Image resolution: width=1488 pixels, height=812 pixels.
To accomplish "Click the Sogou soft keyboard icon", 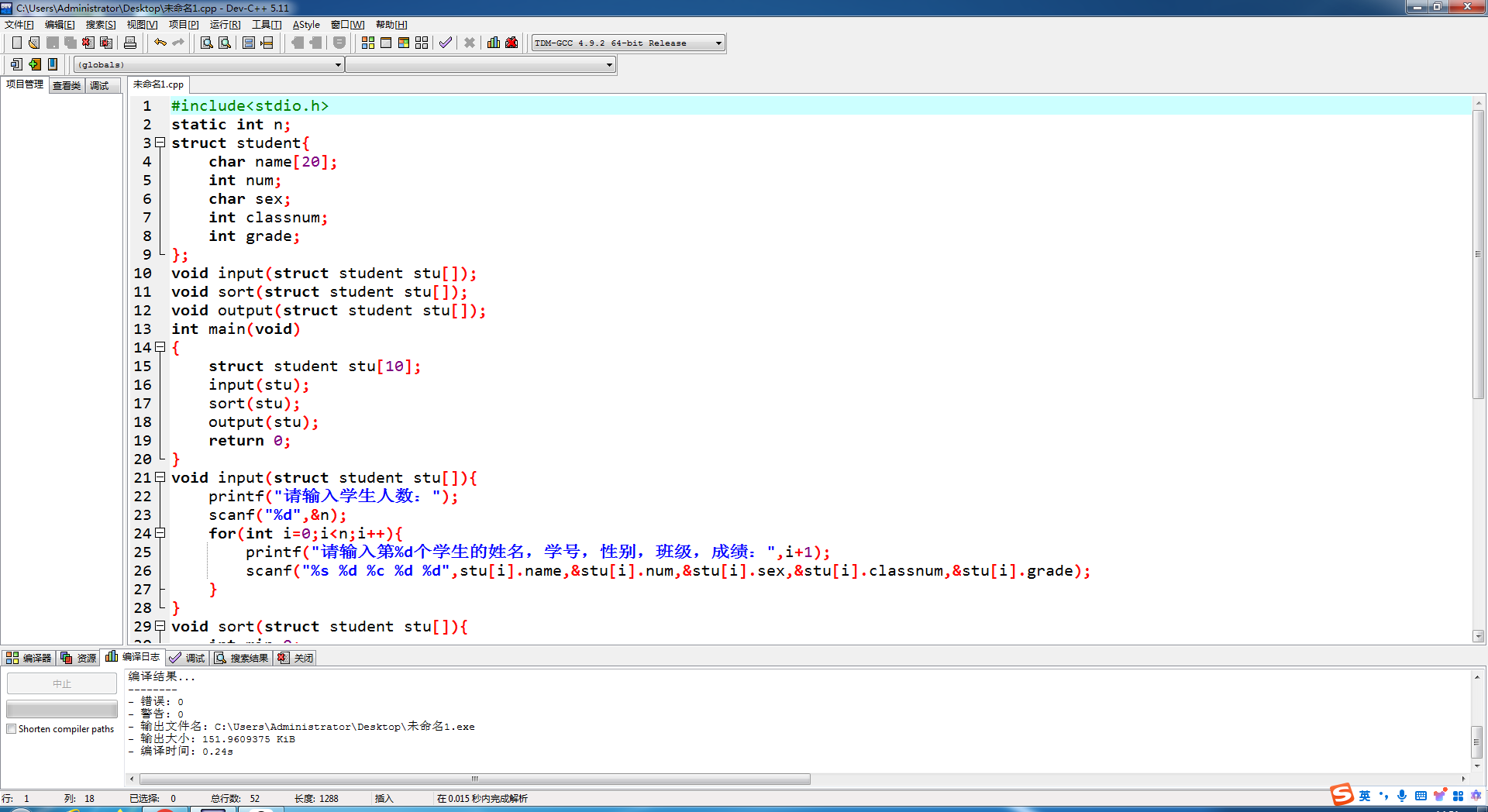I will coord(1421,796).
